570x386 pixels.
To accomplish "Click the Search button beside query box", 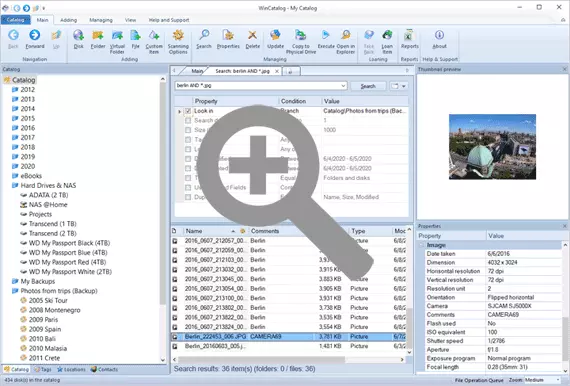I will click(368, 86).
